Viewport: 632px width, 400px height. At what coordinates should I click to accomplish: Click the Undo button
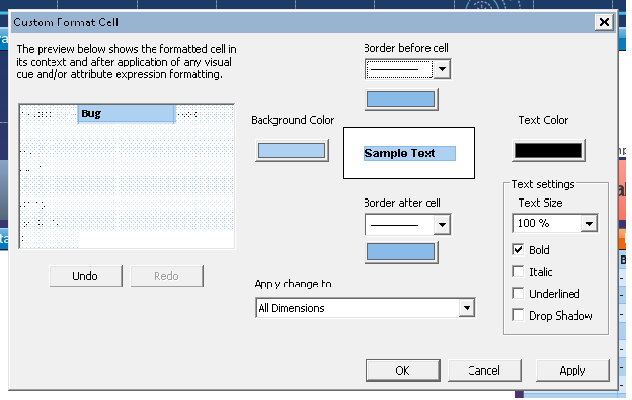tap(86, 276)
